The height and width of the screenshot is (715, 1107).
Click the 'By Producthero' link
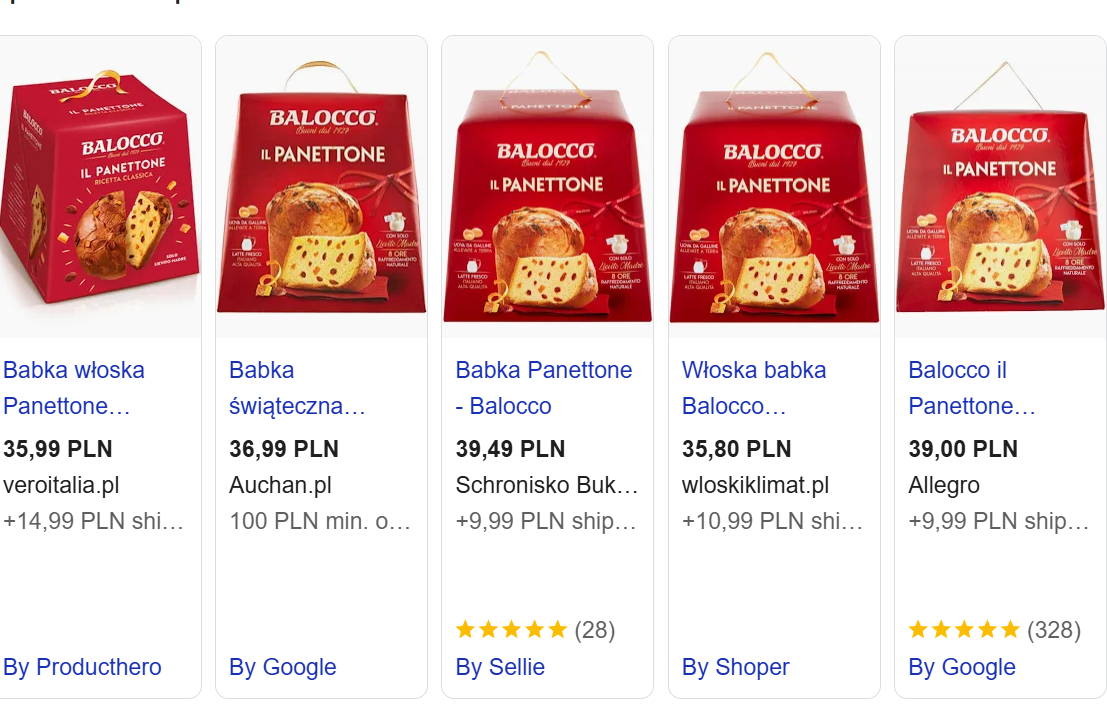coord(82,667)
